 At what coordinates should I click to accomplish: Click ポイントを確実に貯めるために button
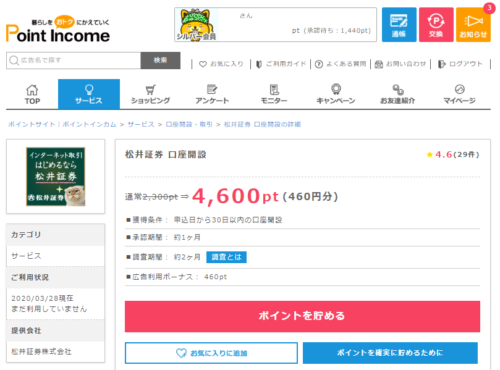(390, 353)
